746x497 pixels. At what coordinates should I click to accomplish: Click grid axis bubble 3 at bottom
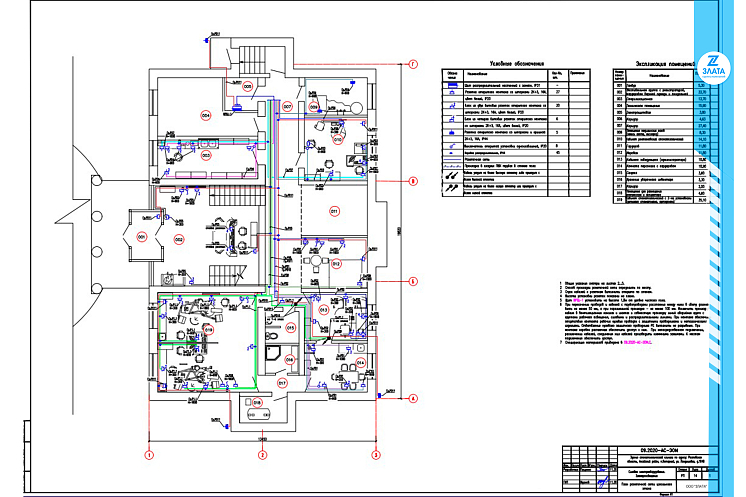[374, 455]
